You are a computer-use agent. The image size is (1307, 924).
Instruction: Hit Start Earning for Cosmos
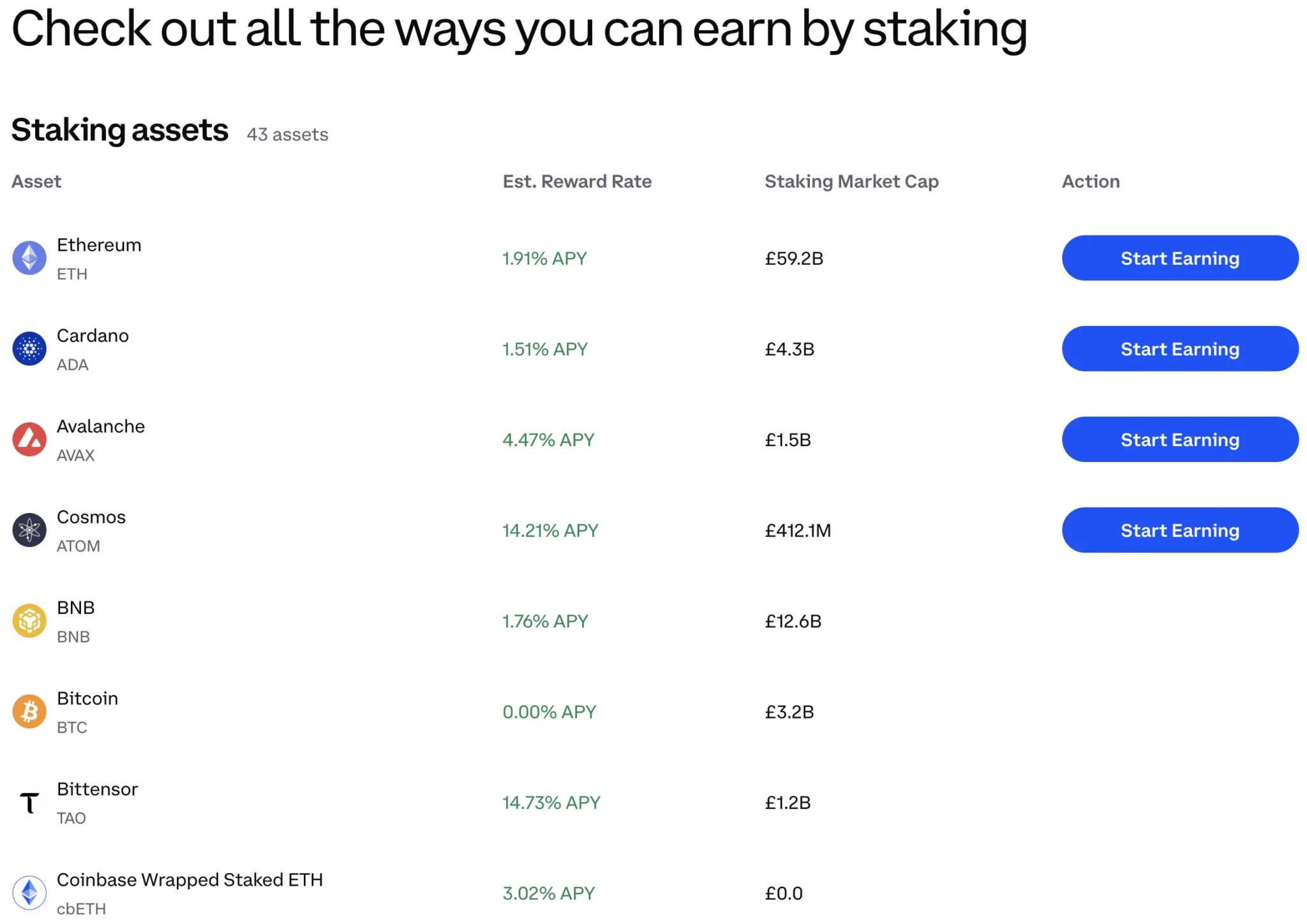coord(1179,530)
